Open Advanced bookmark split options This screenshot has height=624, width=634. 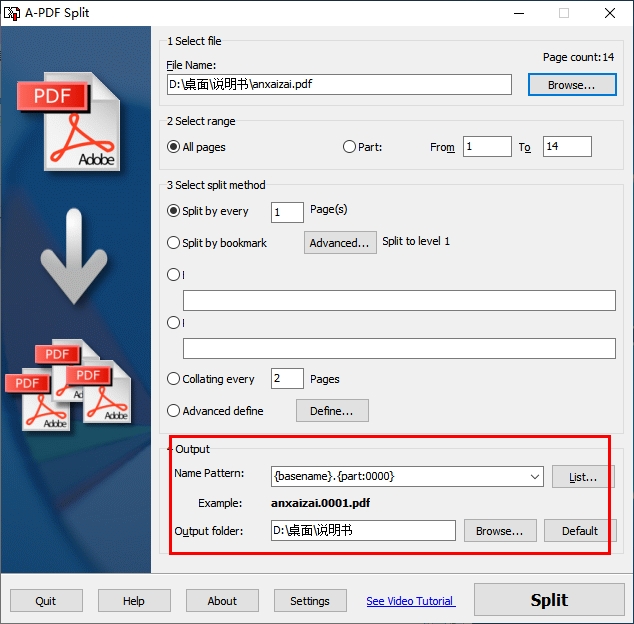pyautogui.click(x=340, y=243)
